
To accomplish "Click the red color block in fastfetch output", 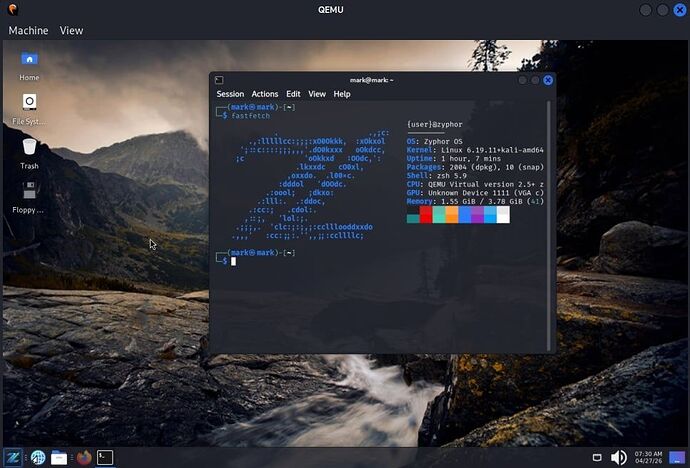I will click(426, 215).
